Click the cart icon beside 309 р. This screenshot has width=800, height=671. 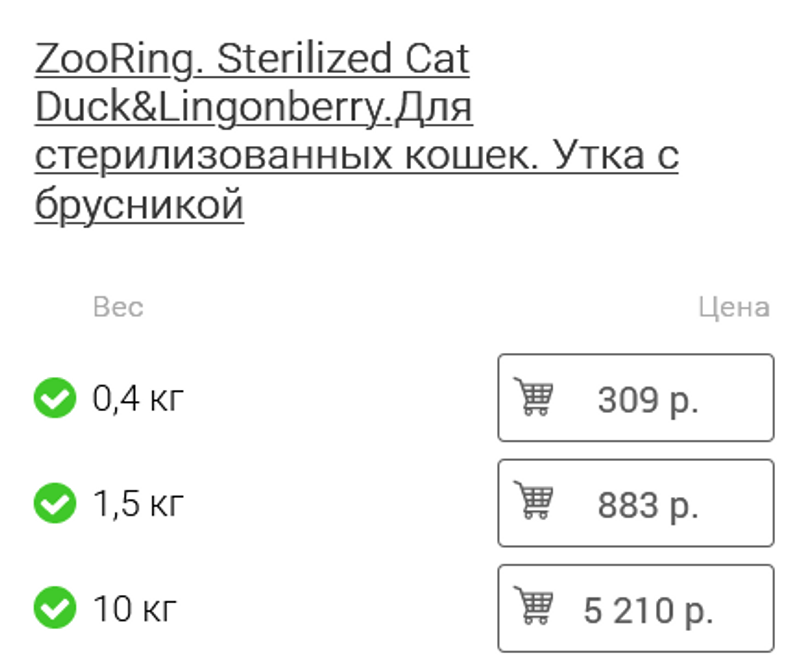[534, 397]
